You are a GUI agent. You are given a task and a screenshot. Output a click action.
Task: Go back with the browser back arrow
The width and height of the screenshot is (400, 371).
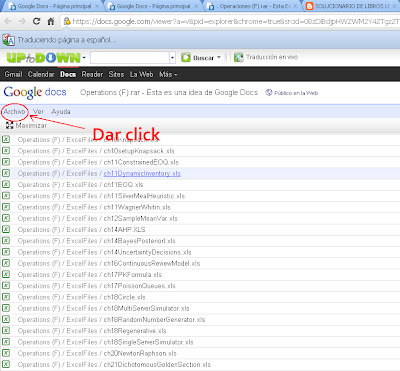(x=8, y=21)
